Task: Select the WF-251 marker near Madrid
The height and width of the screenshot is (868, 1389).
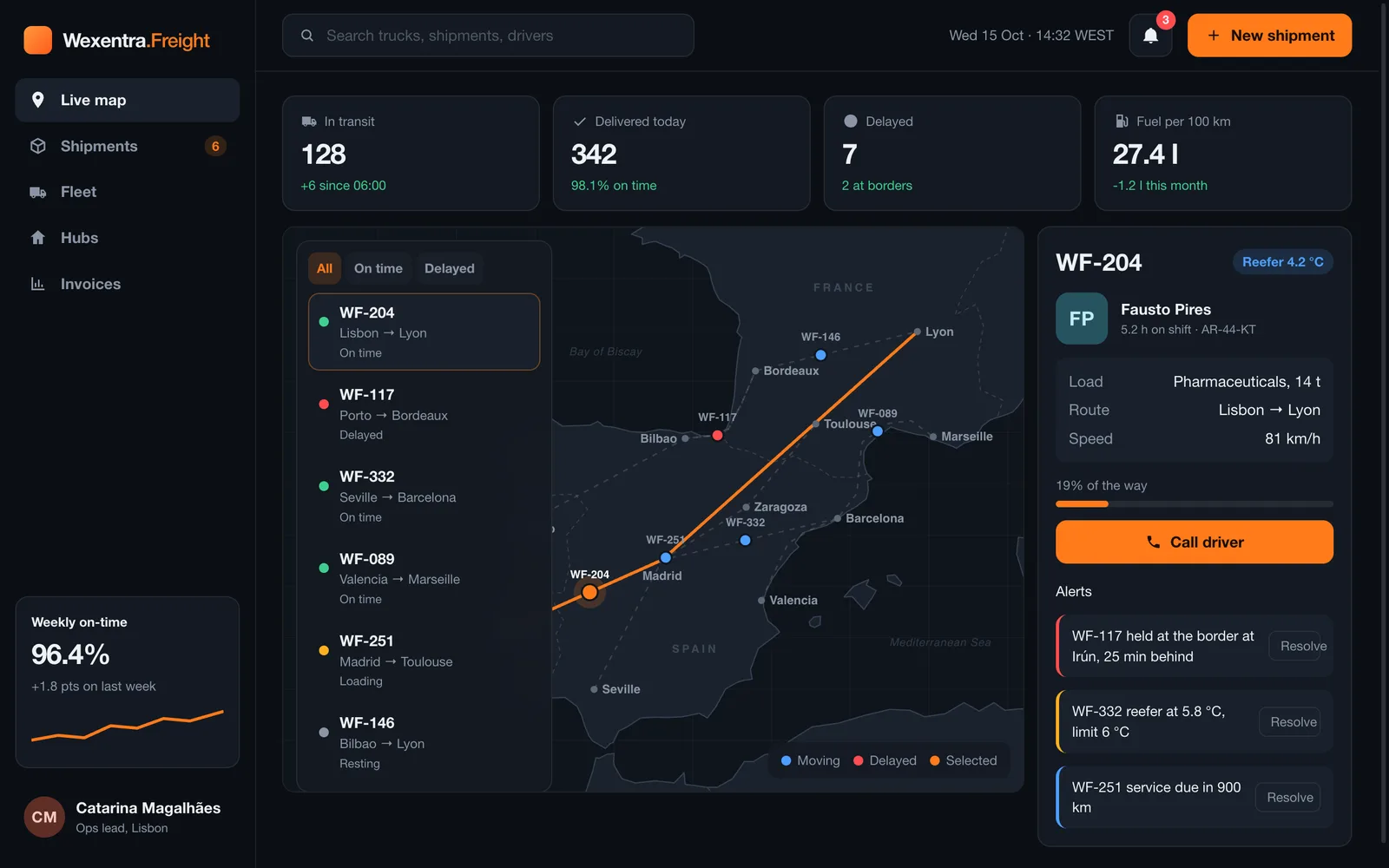Action: pyautogui.click(x=666, y=557)
